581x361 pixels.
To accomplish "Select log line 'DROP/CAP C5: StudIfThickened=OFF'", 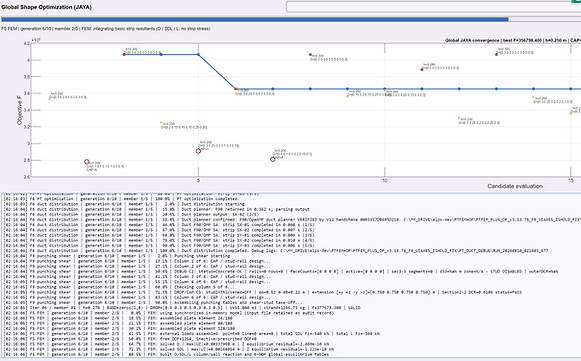I will (x=262, y=292).
